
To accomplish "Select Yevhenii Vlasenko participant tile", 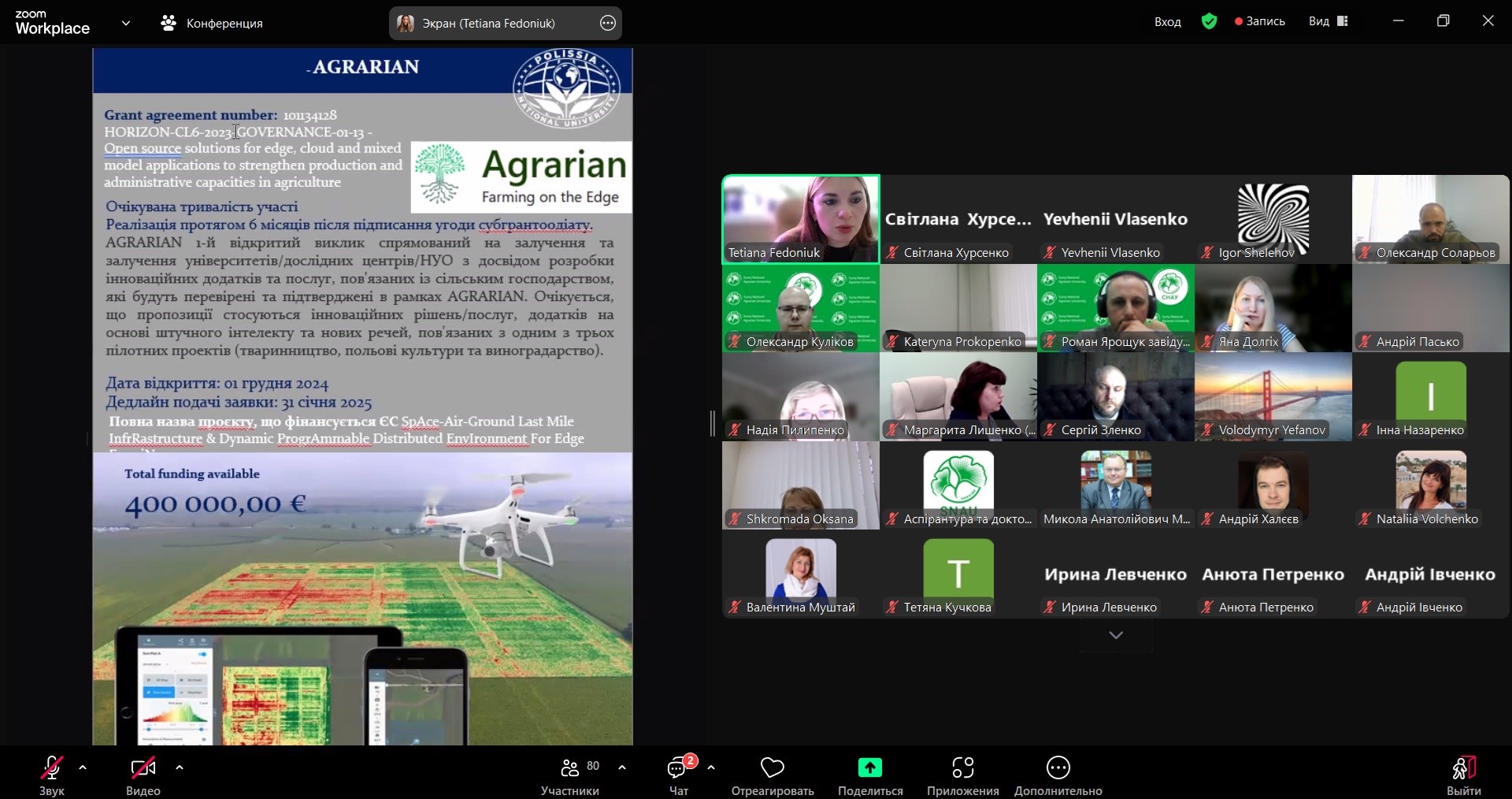I will pos(1116,219).
